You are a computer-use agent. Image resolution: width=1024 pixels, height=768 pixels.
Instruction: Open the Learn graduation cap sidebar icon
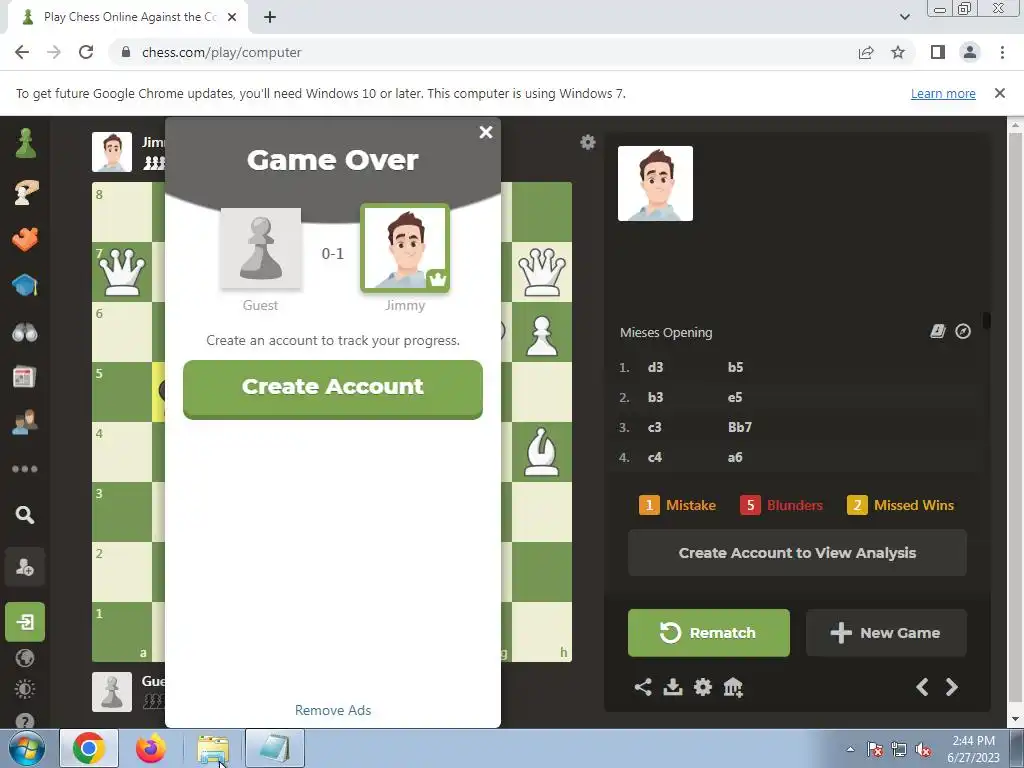coord(25,285)
